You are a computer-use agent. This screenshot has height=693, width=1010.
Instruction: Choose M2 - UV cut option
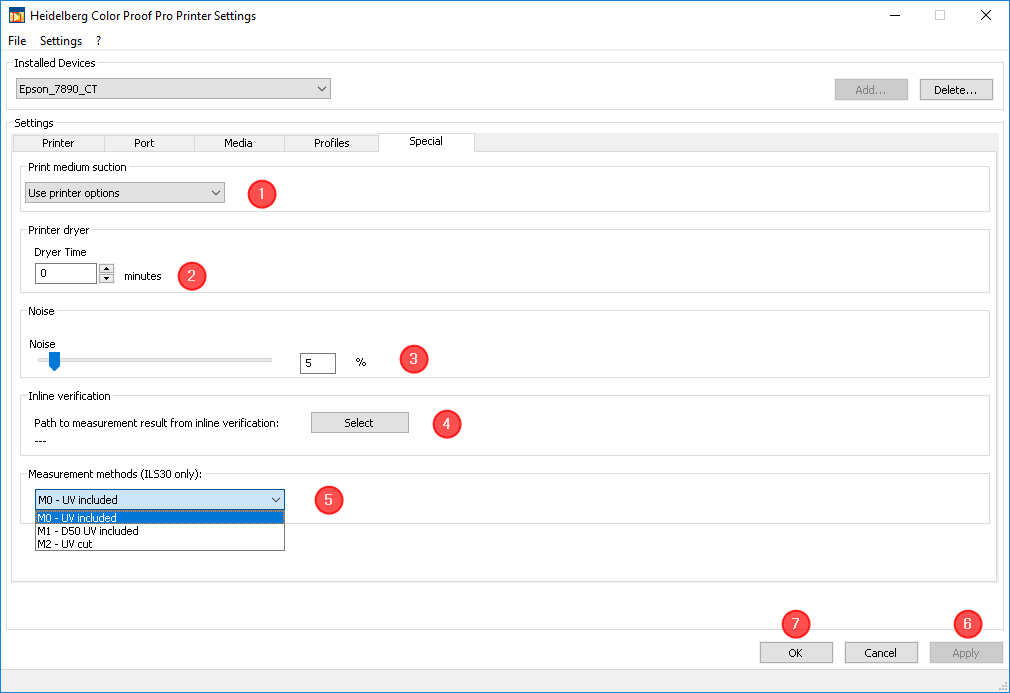coord(160,544)
